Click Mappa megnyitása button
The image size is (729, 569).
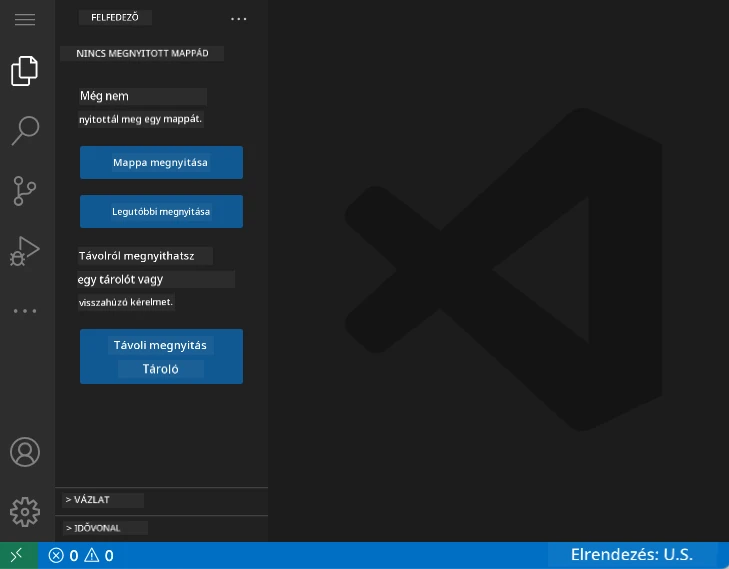161,162
